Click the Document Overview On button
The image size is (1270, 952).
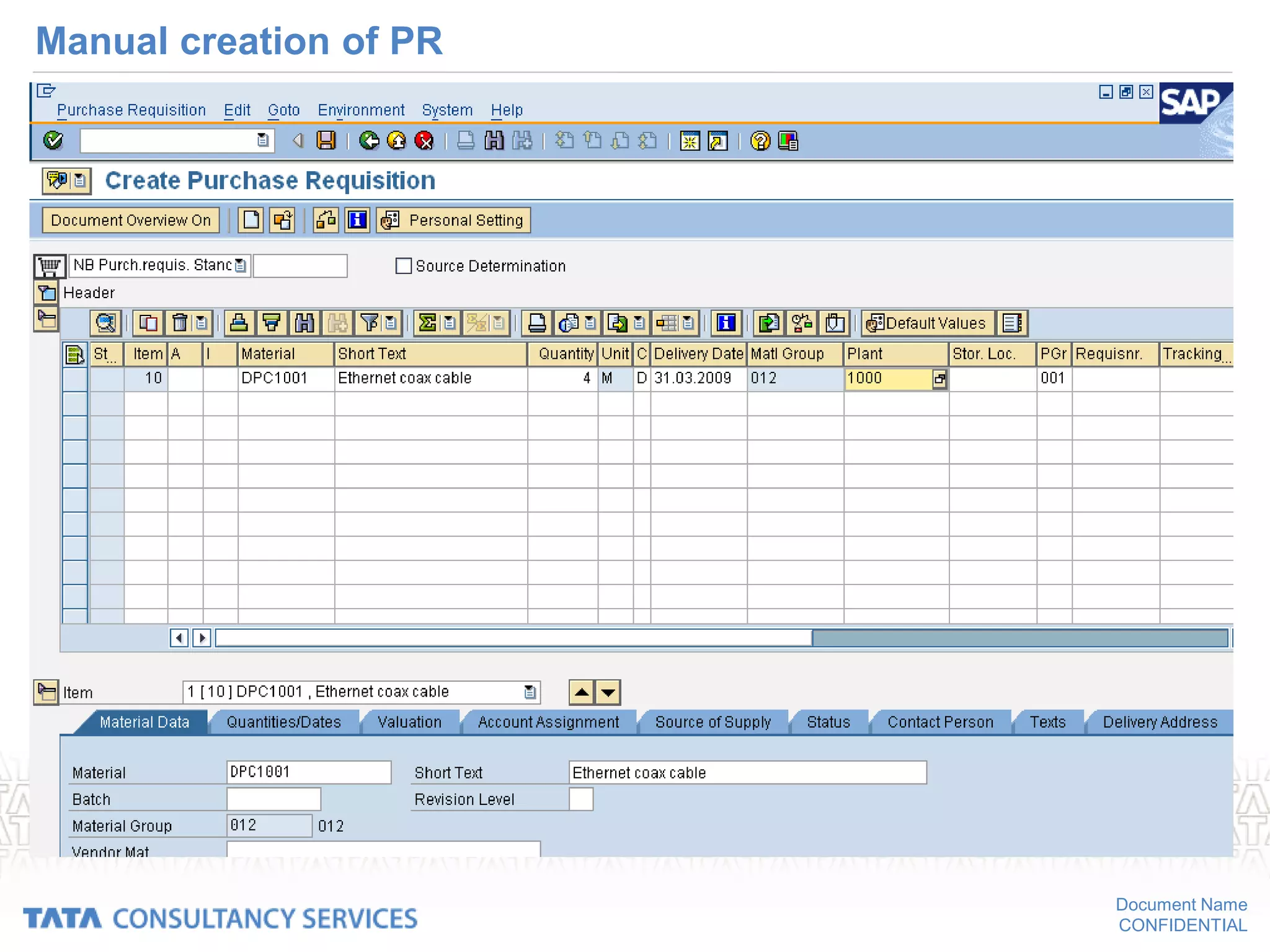pyautogui.click(x=131, y=220)
